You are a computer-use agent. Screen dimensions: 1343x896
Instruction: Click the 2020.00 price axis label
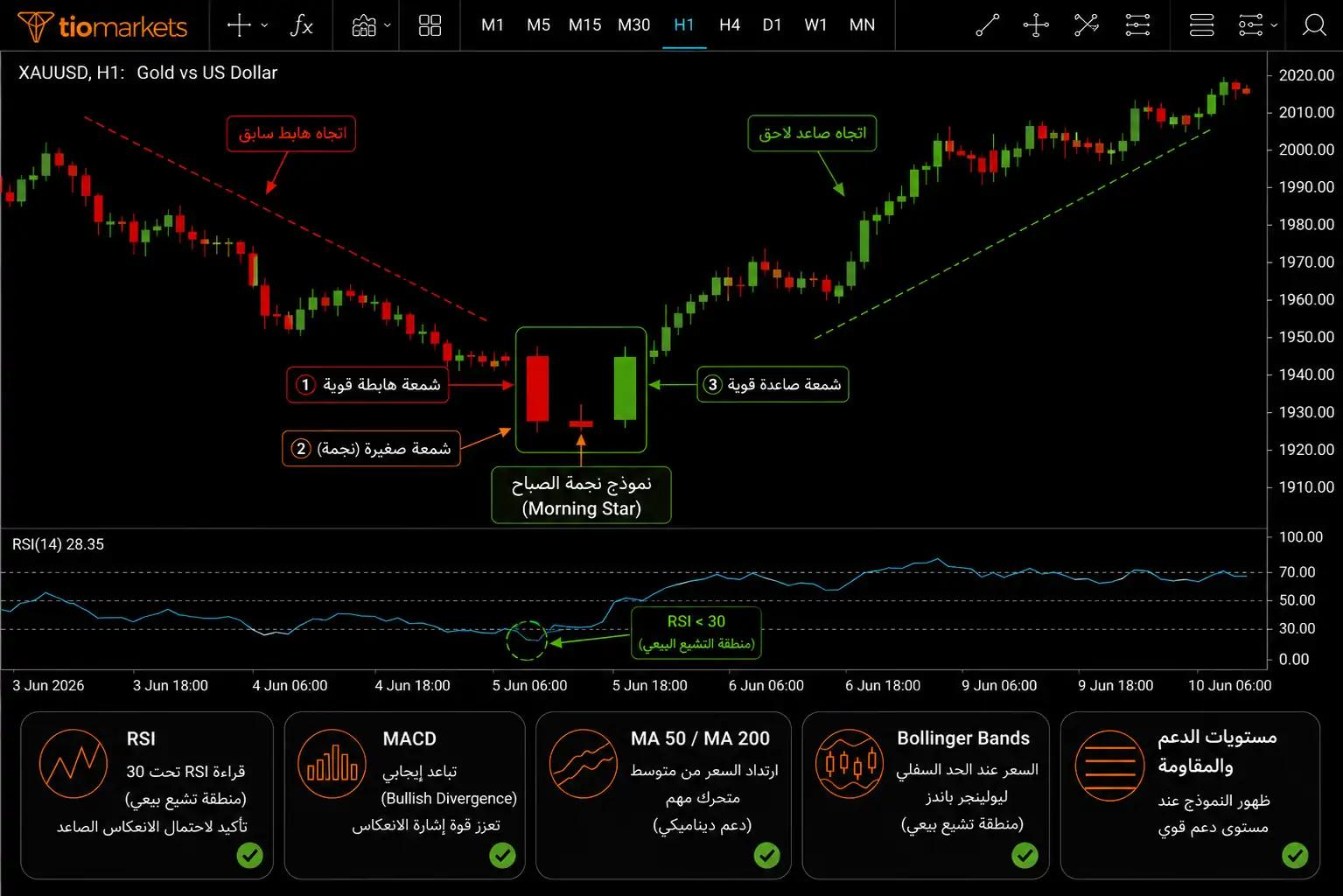point(1306,75)
